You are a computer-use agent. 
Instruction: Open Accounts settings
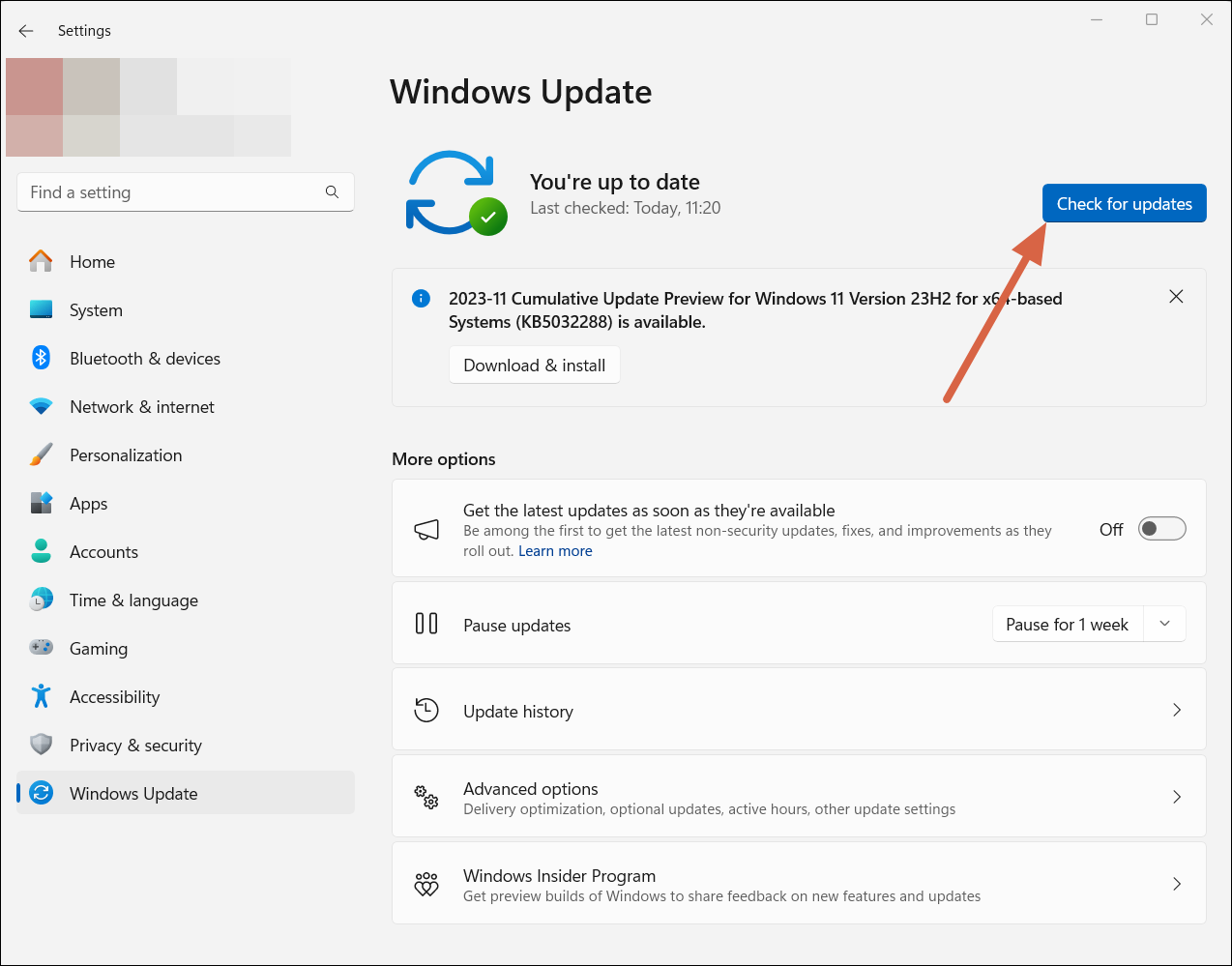click(x=103, y=551)
